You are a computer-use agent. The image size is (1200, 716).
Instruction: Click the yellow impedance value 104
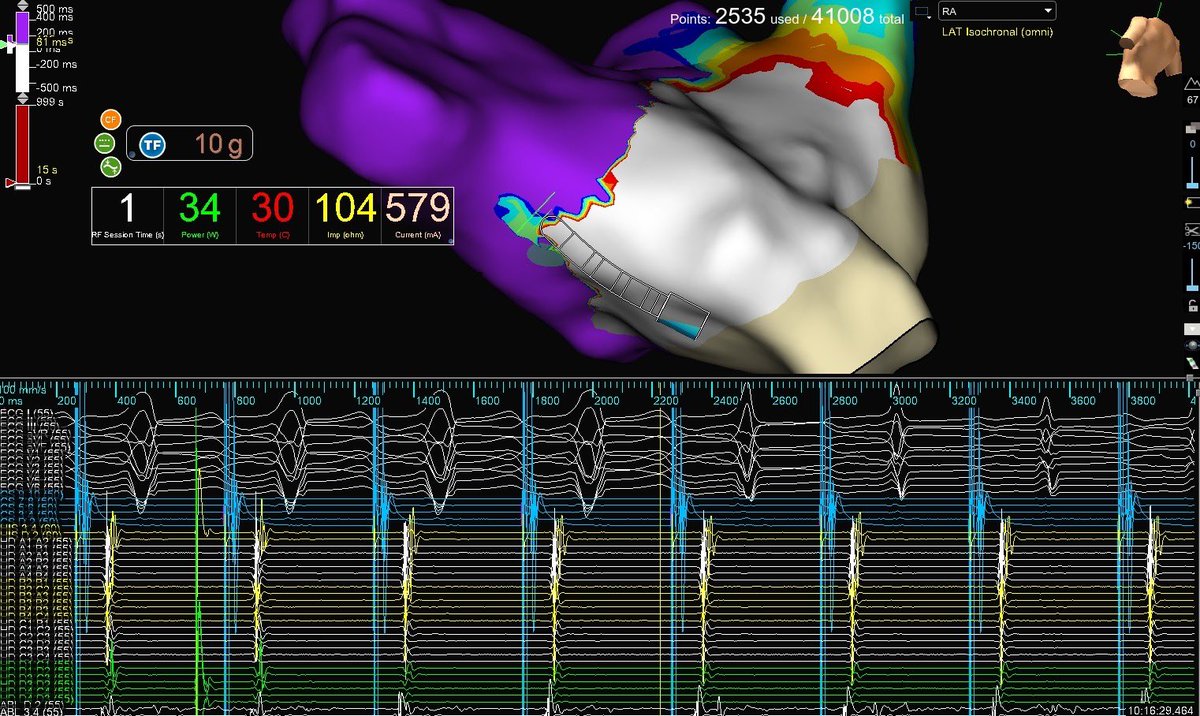click(x=345, y=207)
